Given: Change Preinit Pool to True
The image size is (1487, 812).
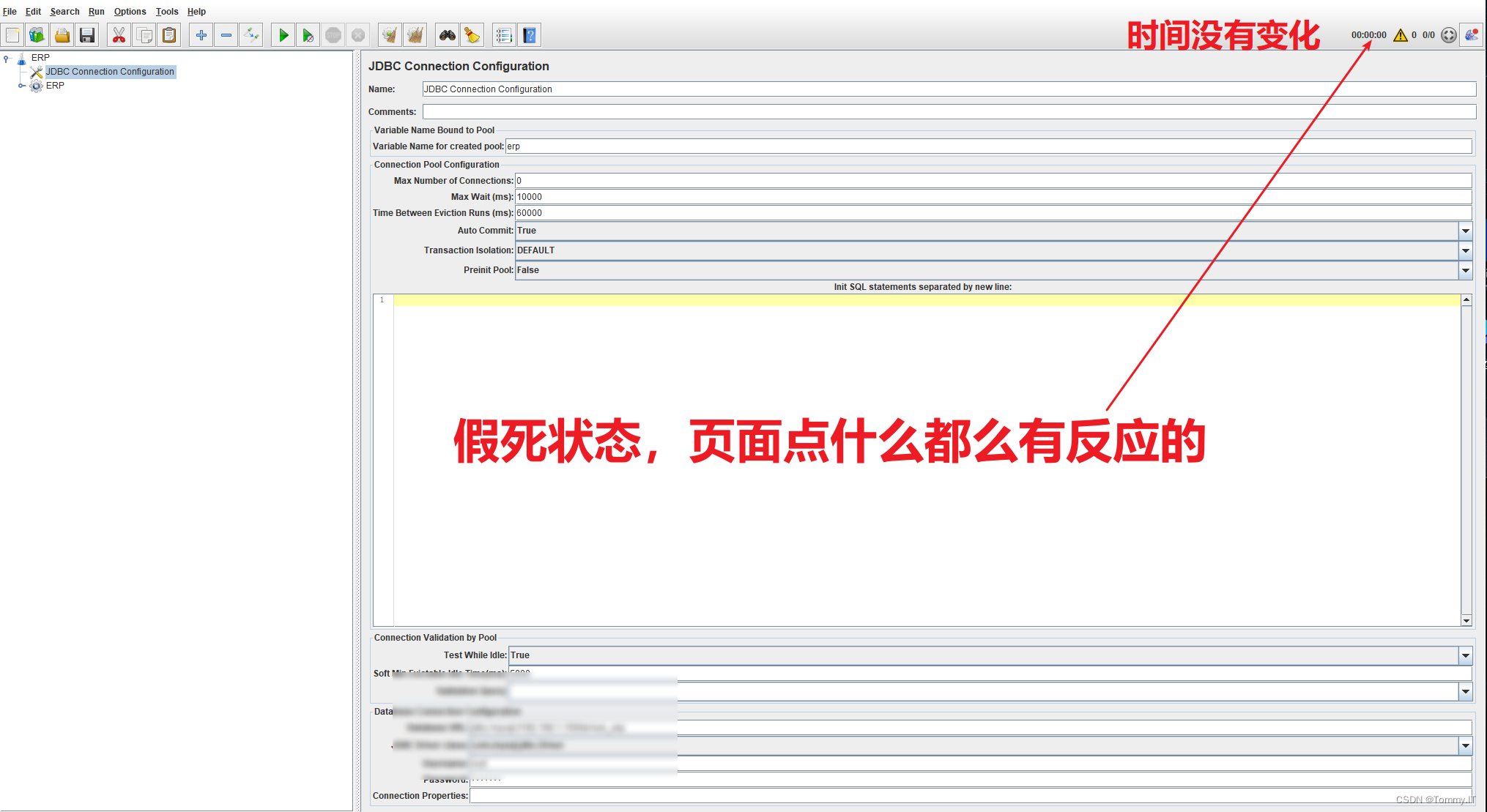Looking at the screenshot, I should [1466, 270].
